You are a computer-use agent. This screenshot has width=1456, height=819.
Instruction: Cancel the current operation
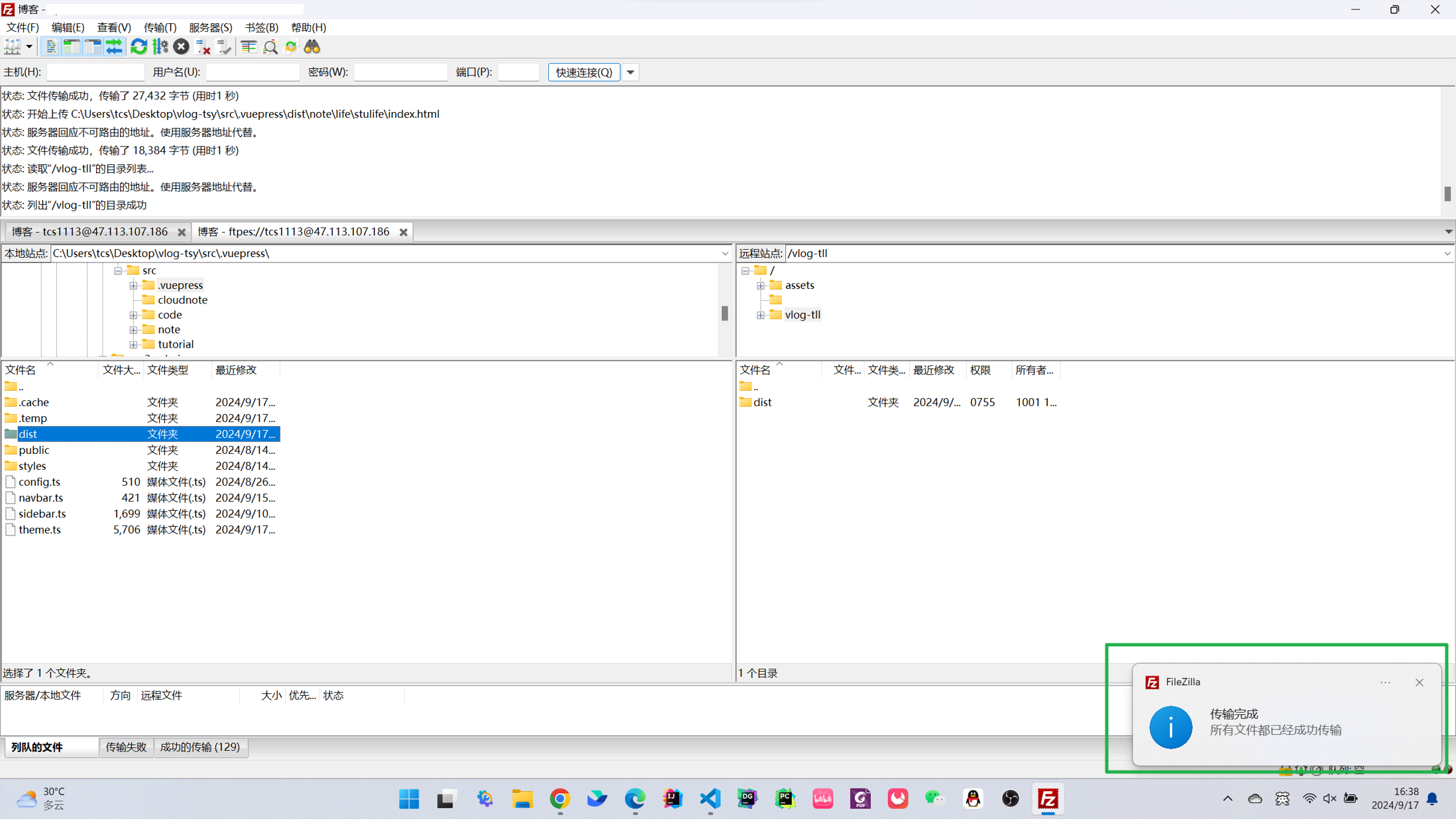pos(181,46)
